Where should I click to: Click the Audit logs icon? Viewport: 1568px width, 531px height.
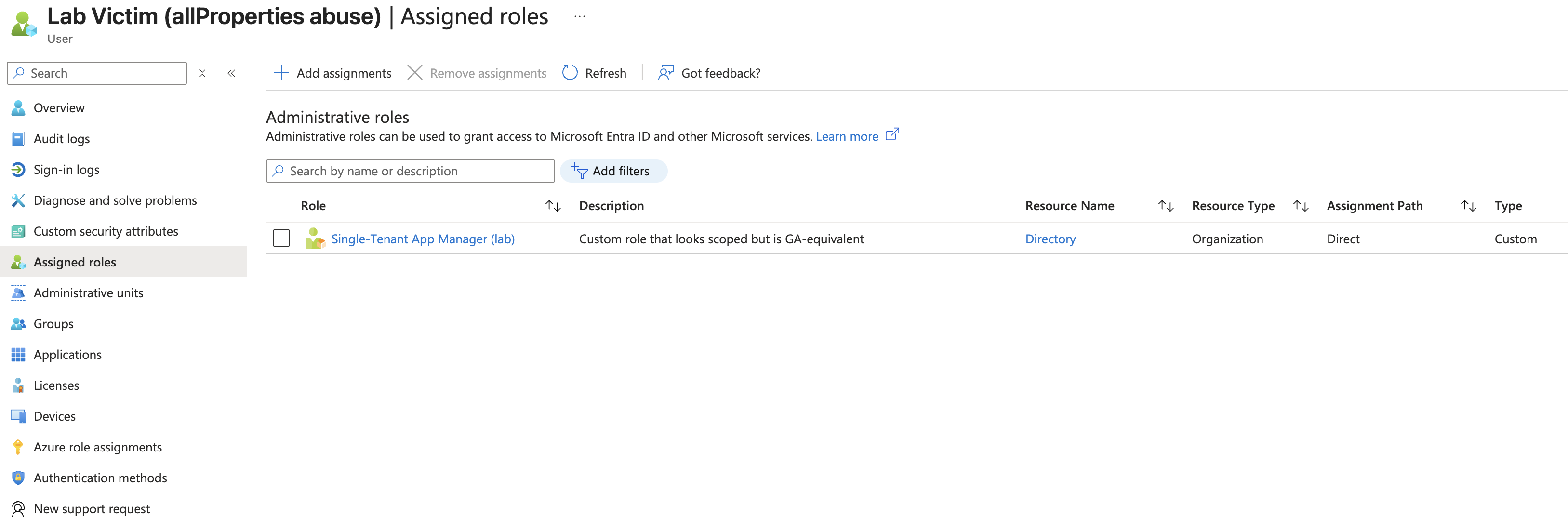click(x=18, y=139)
